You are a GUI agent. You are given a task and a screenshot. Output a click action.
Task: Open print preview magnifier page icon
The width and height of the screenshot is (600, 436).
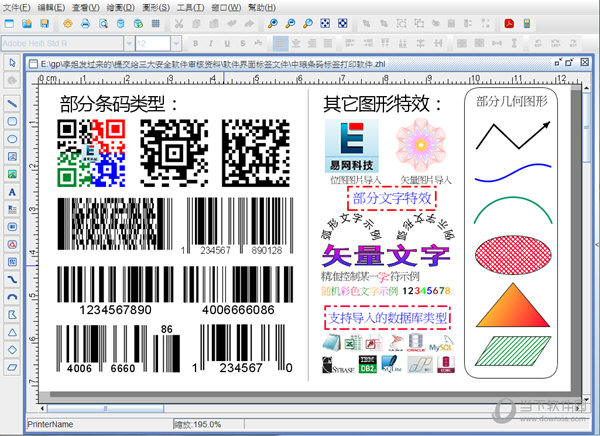click(x=103, y=24)
